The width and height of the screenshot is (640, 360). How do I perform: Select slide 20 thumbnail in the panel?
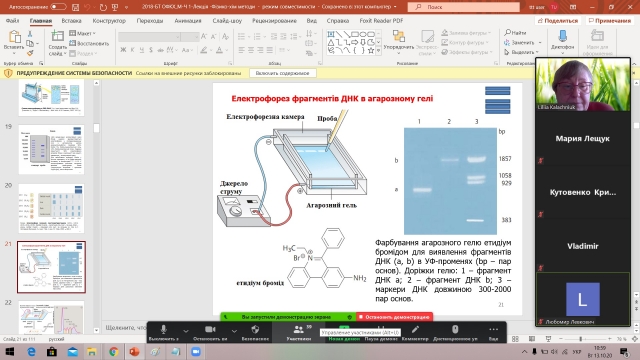51,208
